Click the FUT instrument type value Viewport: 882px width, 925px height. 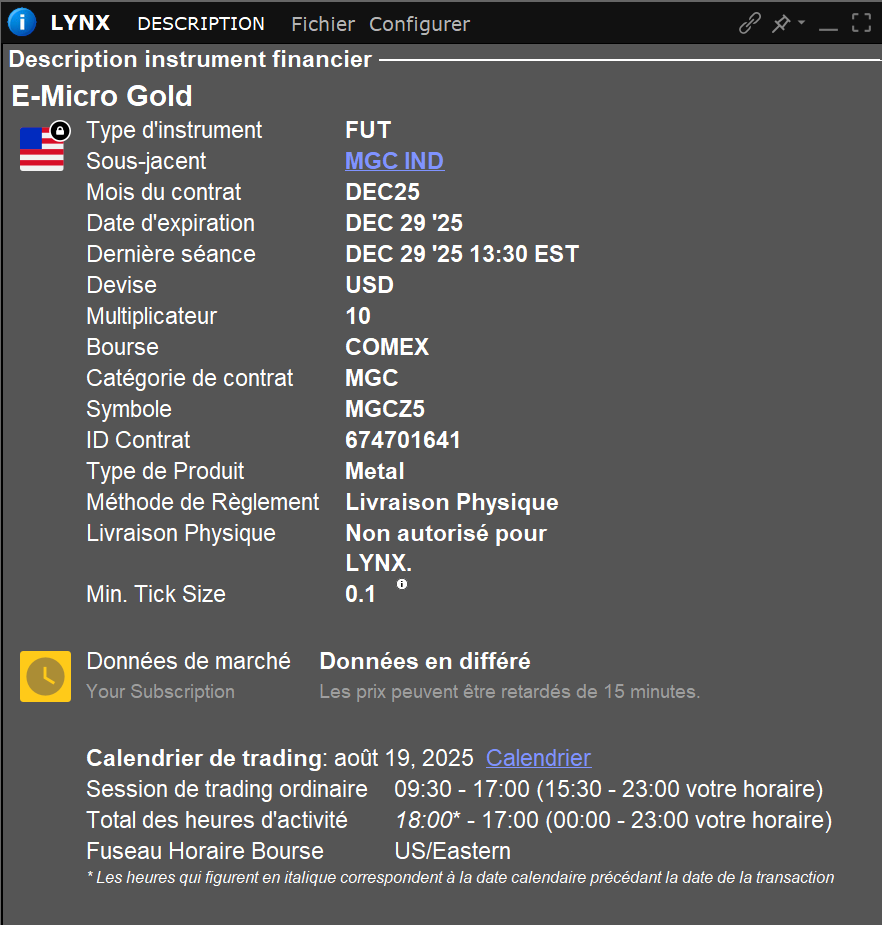[x=368, y=130]
